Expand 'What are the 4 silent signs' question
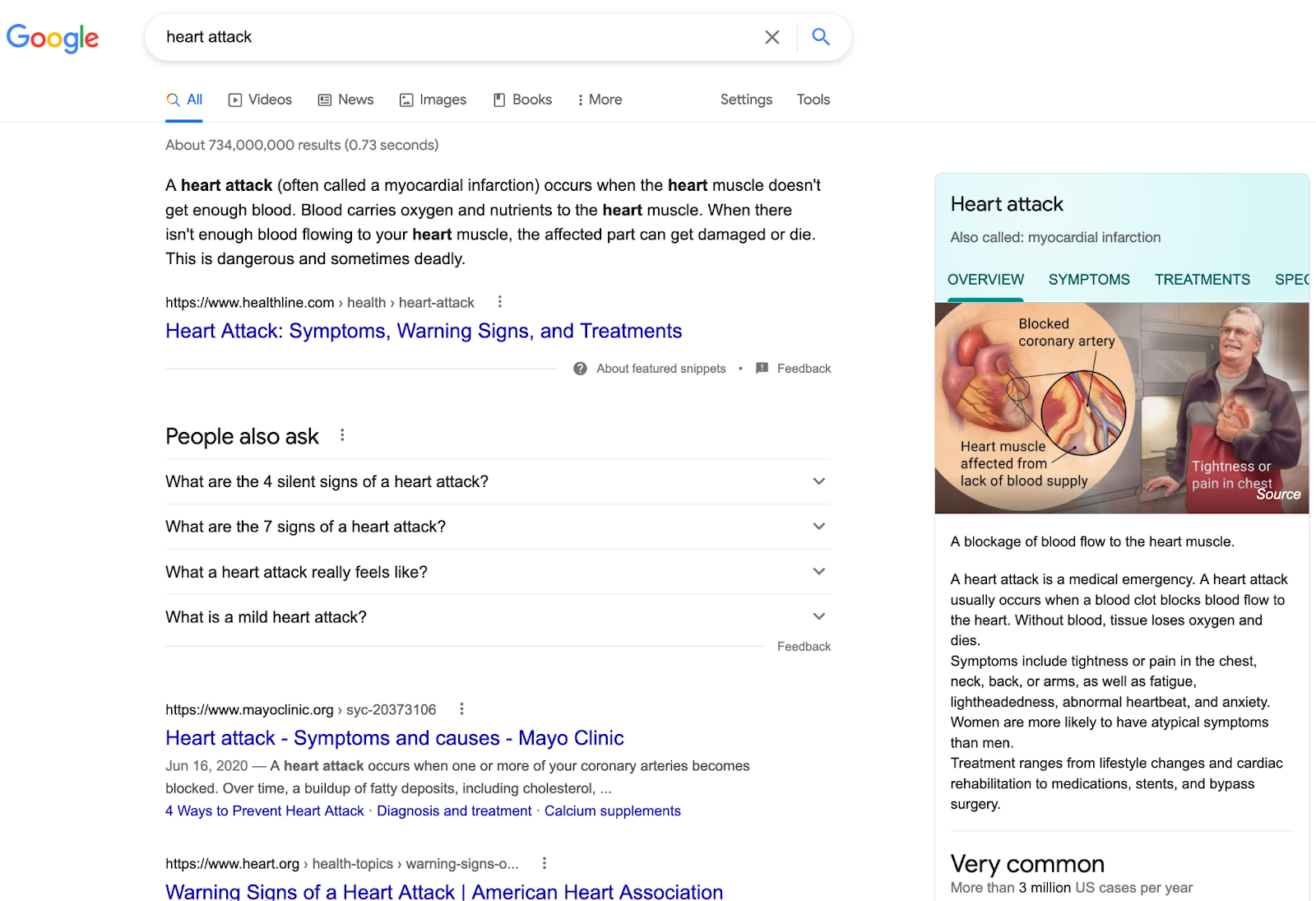This screenshot has width=1316, height=901. [498, 481]
